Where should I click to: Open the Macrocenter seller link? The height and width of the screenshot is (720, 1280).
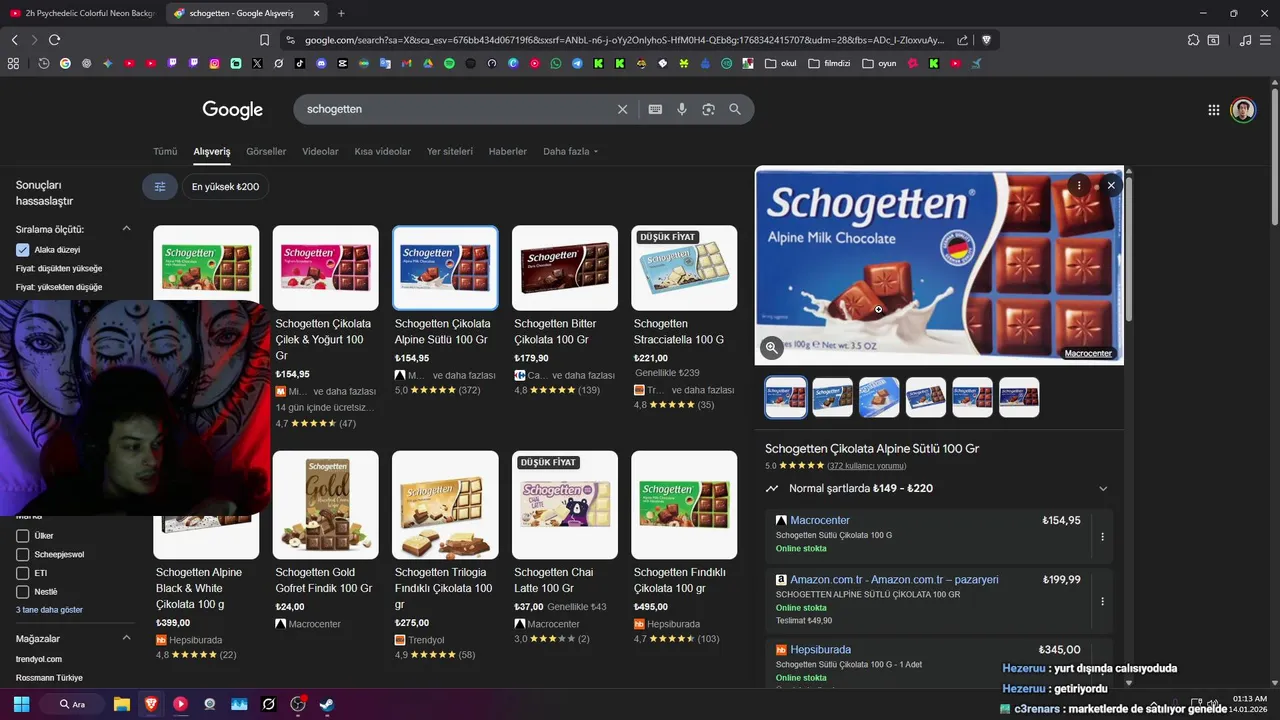coord(819,520)
